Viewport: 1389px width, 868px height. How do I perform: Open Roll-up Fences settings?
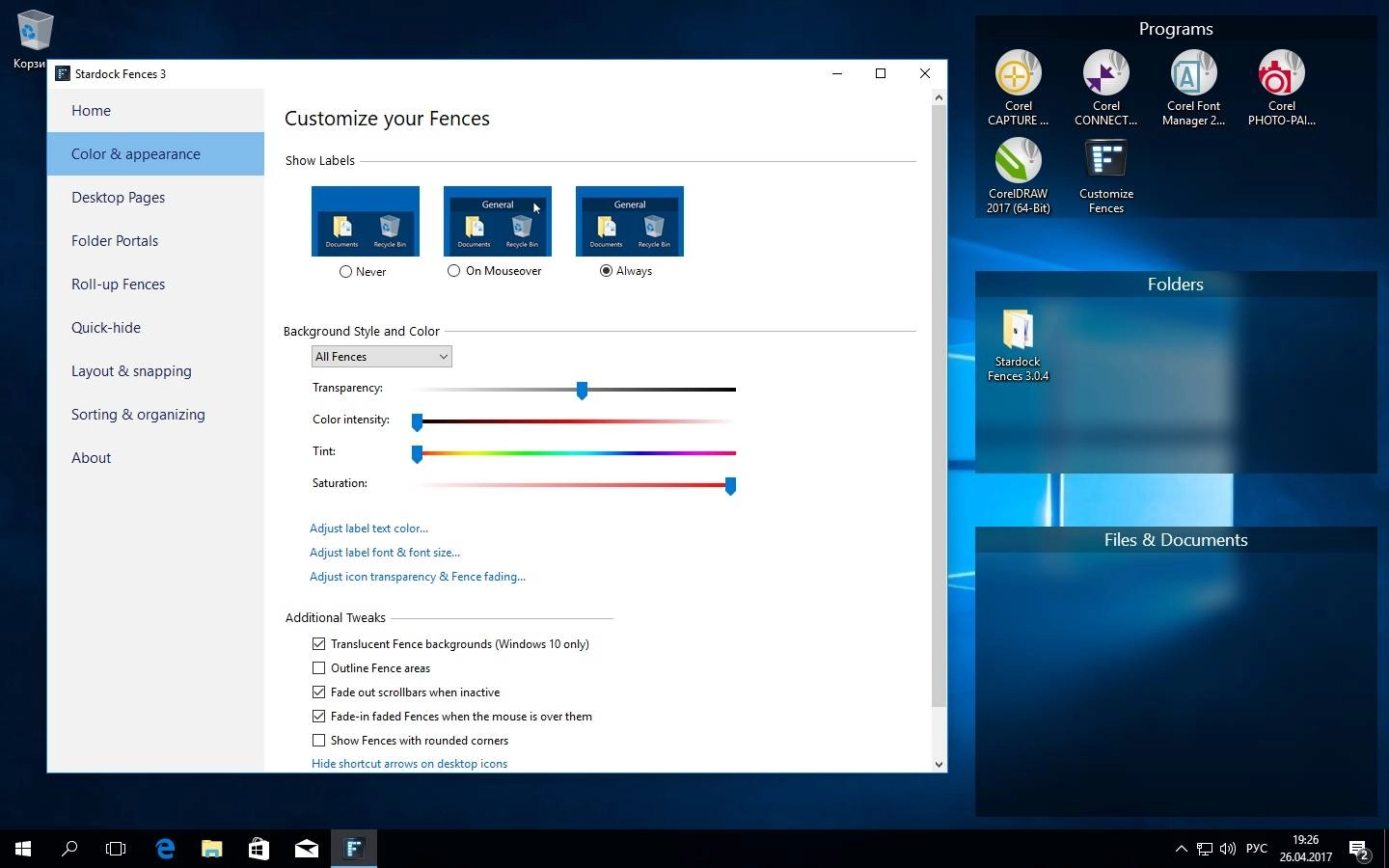(155, 285)
